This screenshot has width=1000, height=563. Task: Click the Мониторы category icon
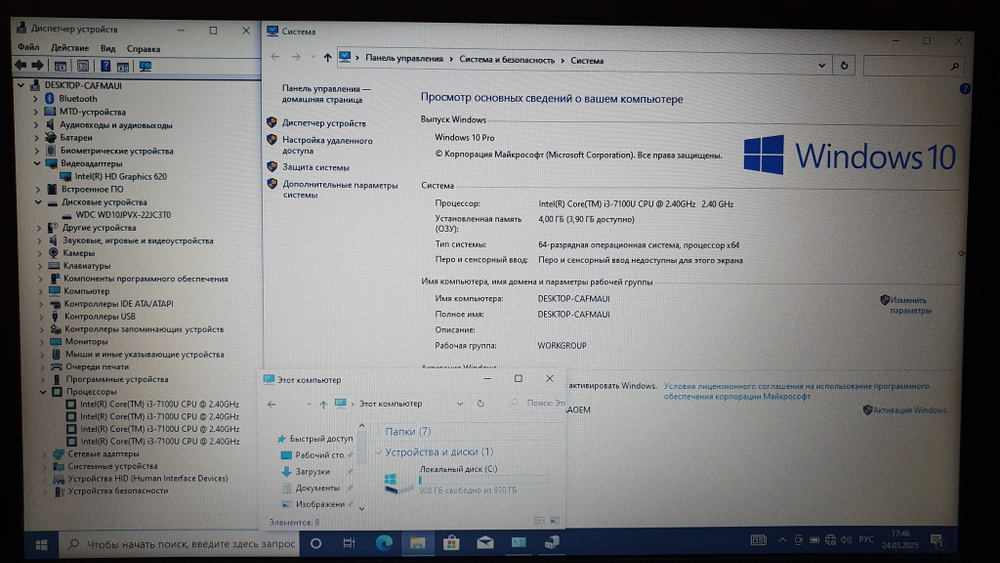[55, 341]
